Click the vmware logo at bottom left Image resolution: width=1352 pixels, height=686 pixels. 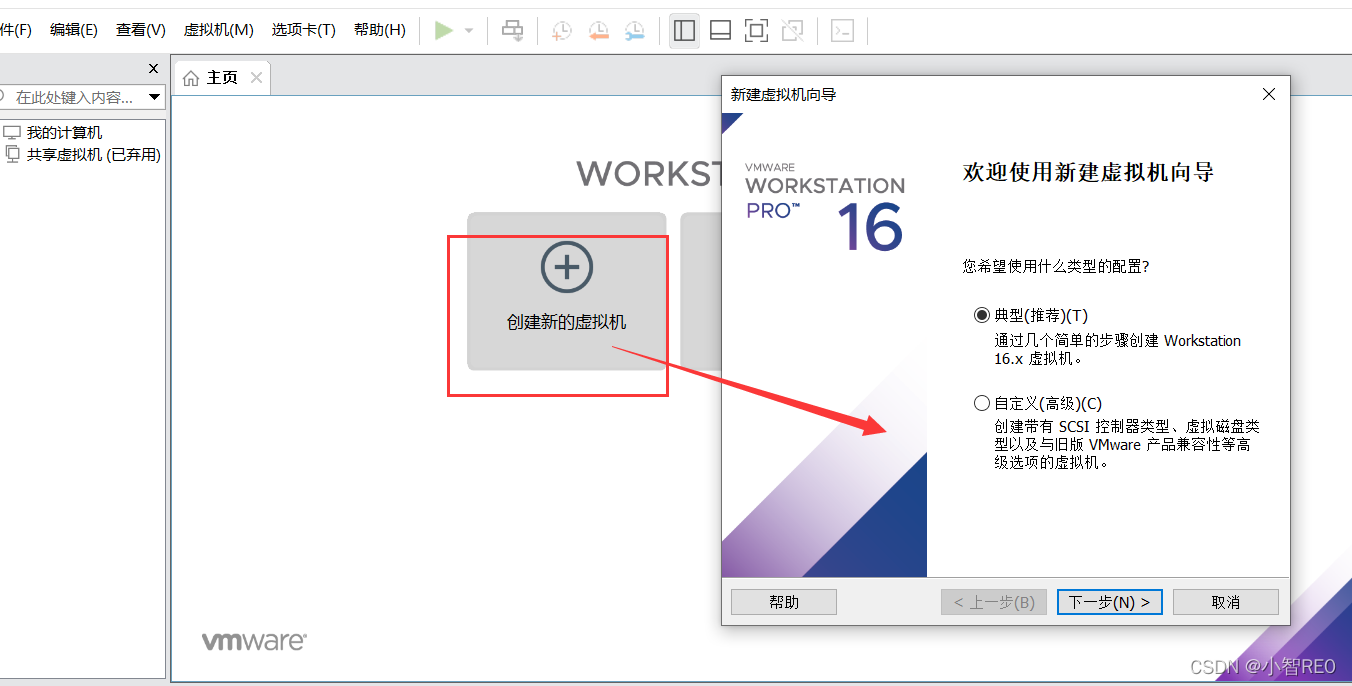[x=254, y=641]
